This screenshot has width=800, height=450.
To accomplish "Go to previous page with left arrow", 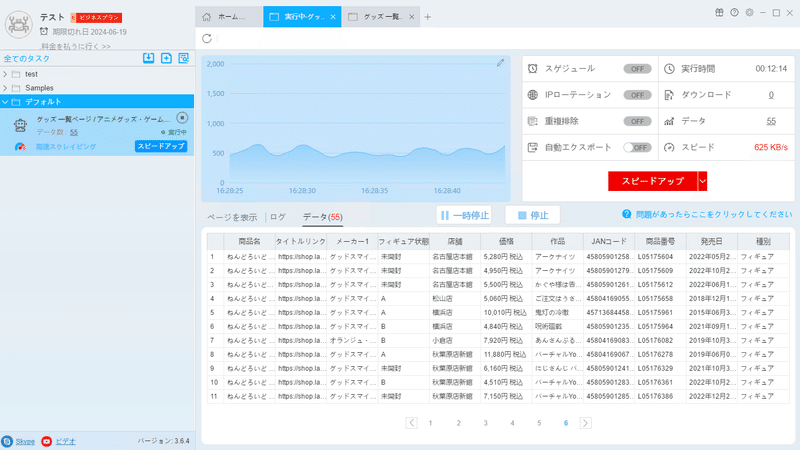I will click(x=412, y=423).
